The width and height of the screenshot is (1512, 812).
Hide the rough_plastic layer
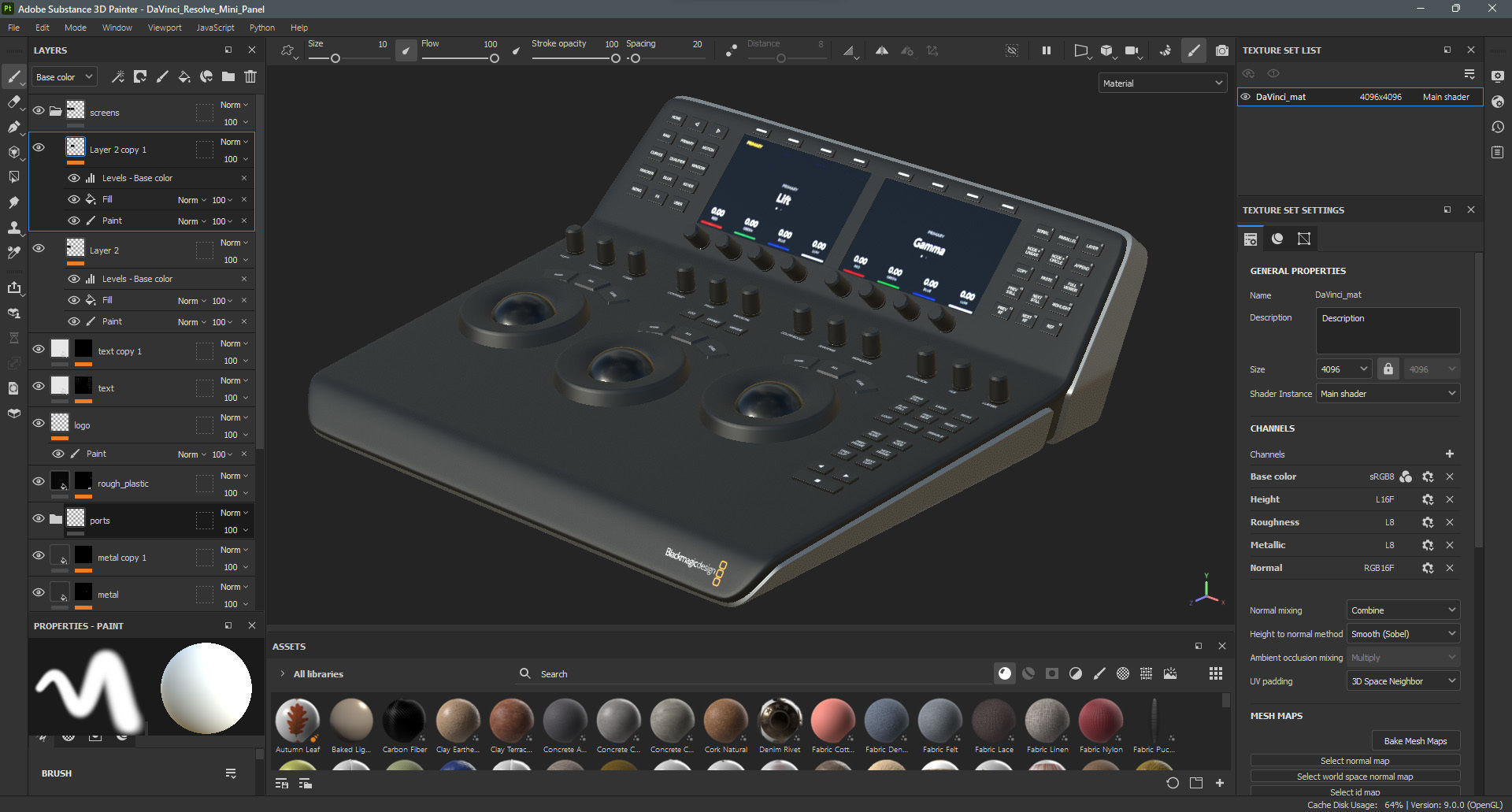[39, 481]
